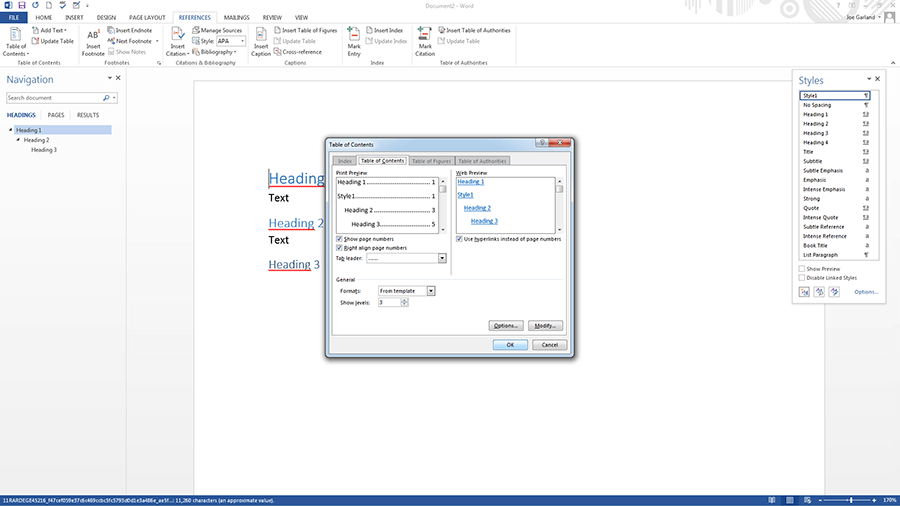Enable Show Preview in Styles pane

[x=802, y=269]
